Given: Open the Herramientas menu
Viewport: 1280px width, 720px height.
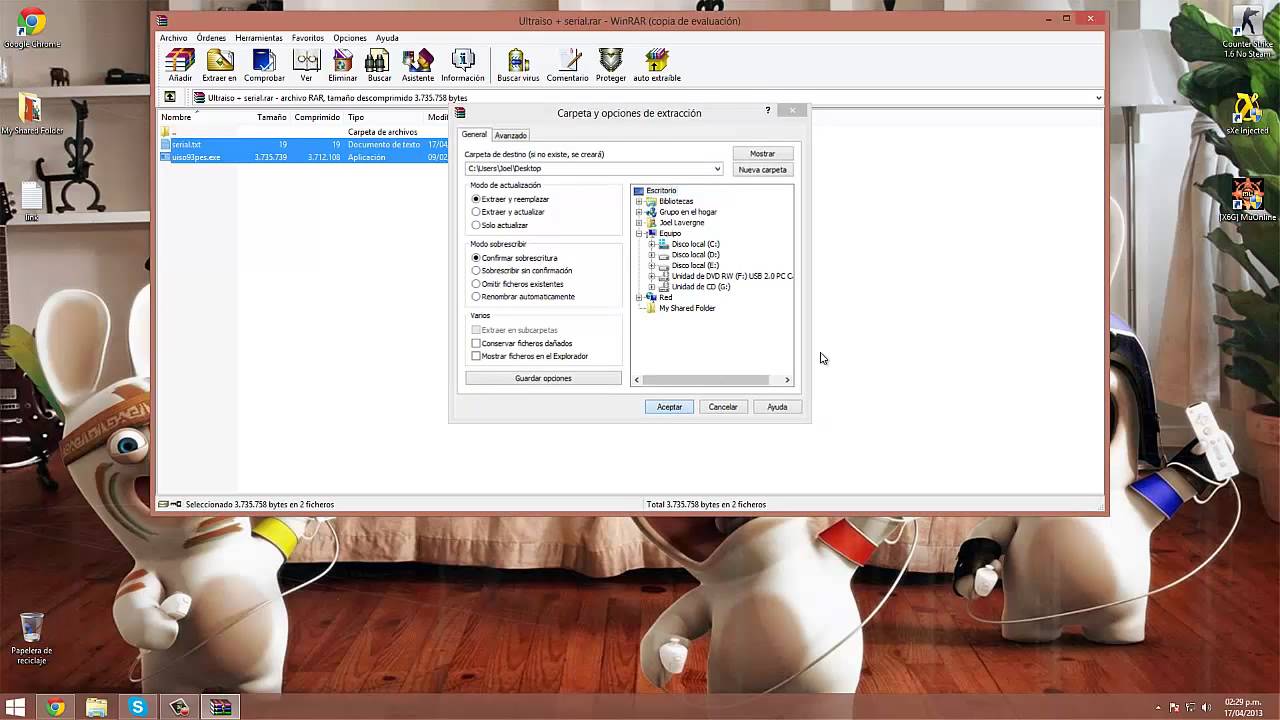Looking at the screenshot, I should click(259, 38).
